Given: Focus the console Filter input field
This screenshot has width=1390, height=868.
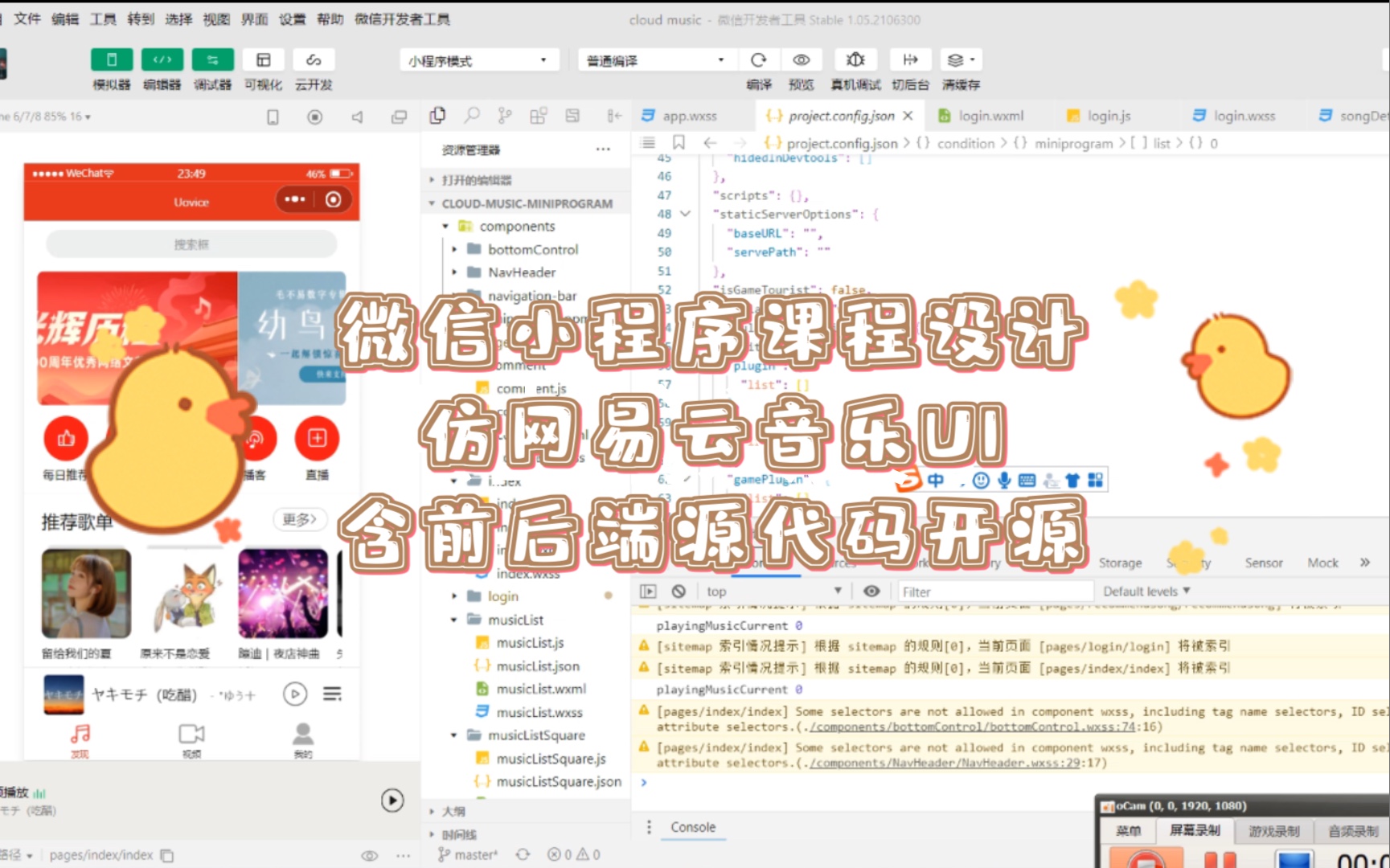Looking at the screenshot, I should coord(995,592).
